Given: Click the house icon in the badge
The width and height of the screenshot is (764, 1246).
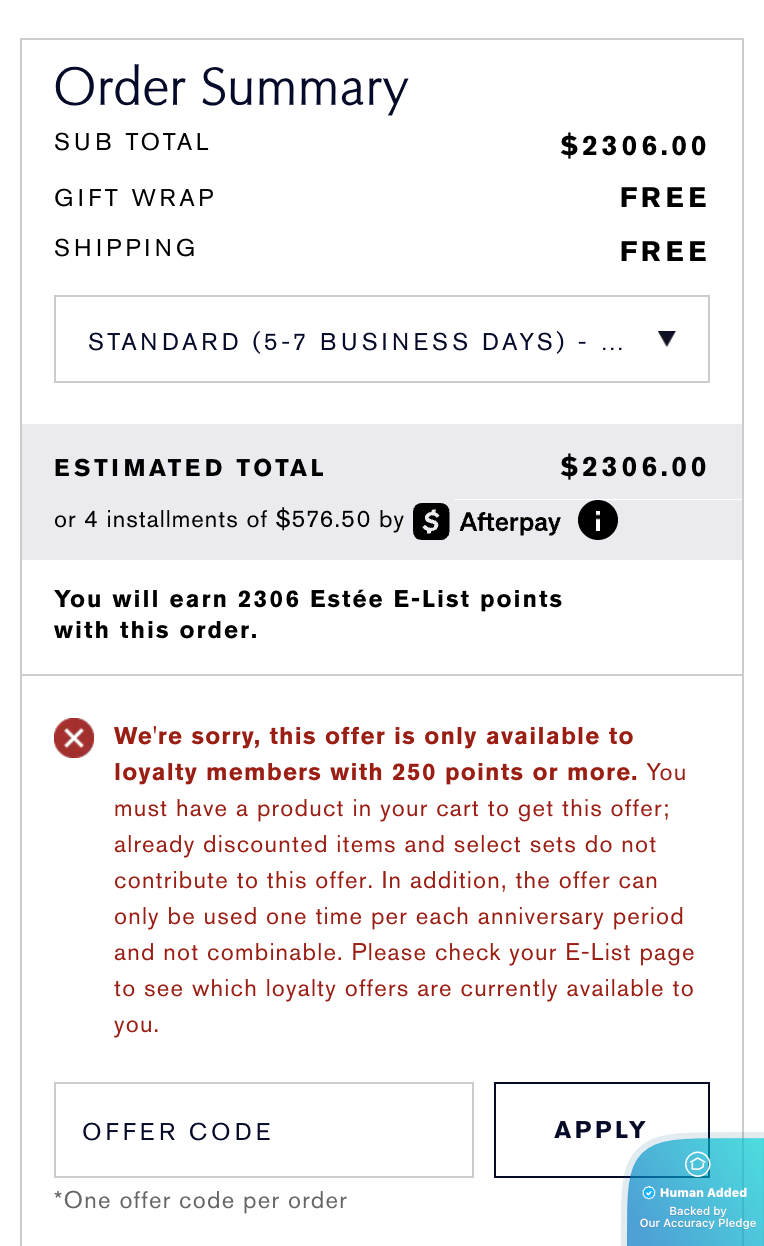Looking at the screenshot, I should pyautogui.click(x=697, y=1164).
